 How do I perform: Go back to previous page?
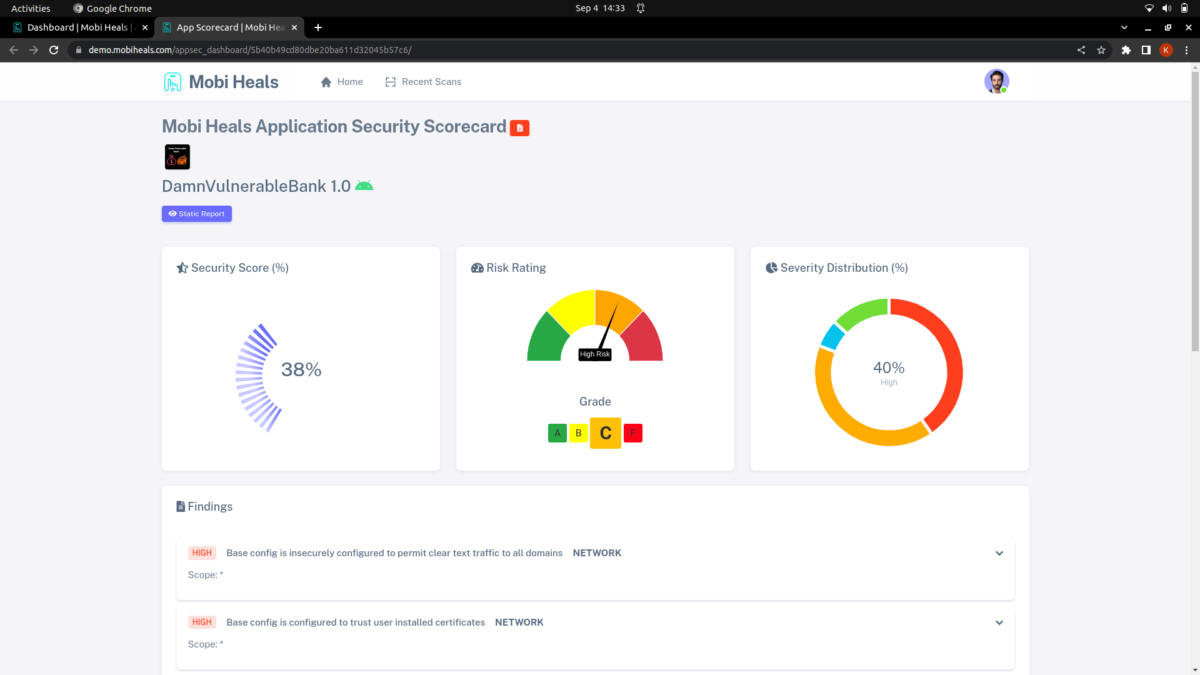(13, 50)
